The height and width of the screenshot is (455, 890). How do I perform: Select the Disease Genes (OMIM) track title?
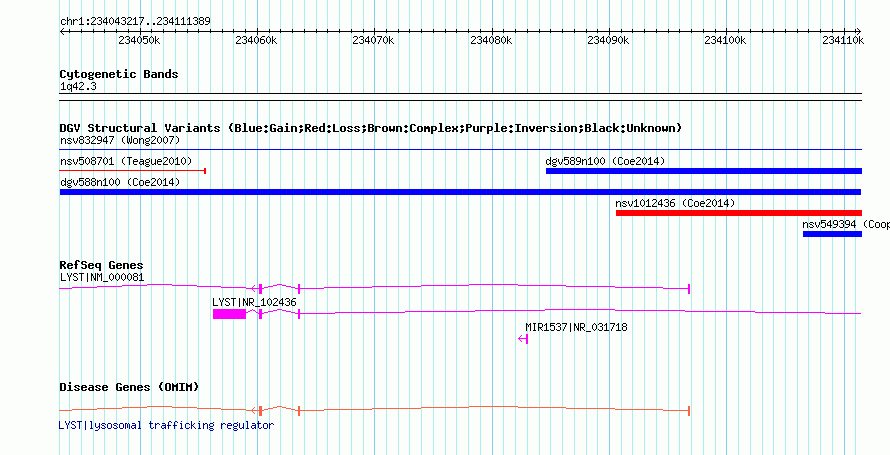[129, 387]
